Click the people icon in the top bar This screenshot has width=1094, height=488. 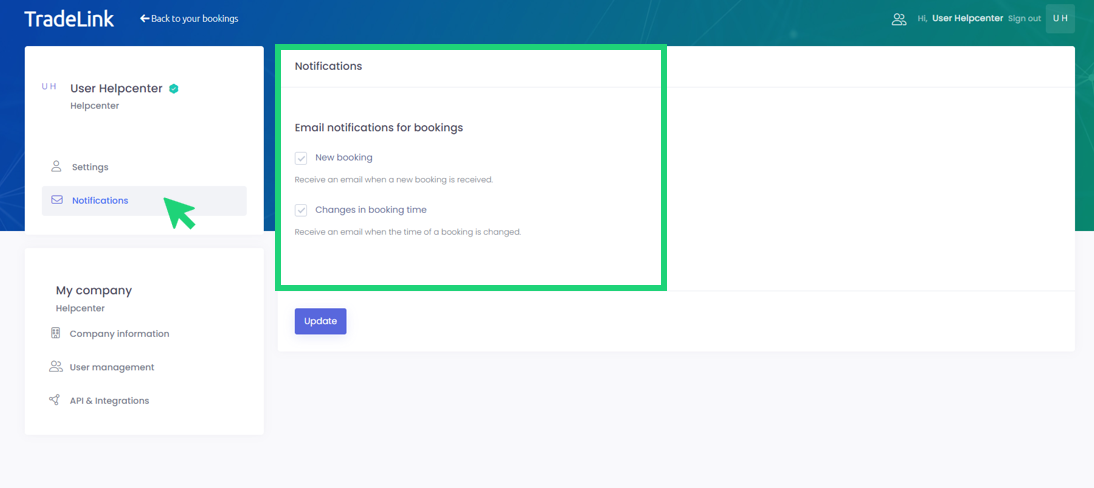pyautogui.click(x=898, y=19)
